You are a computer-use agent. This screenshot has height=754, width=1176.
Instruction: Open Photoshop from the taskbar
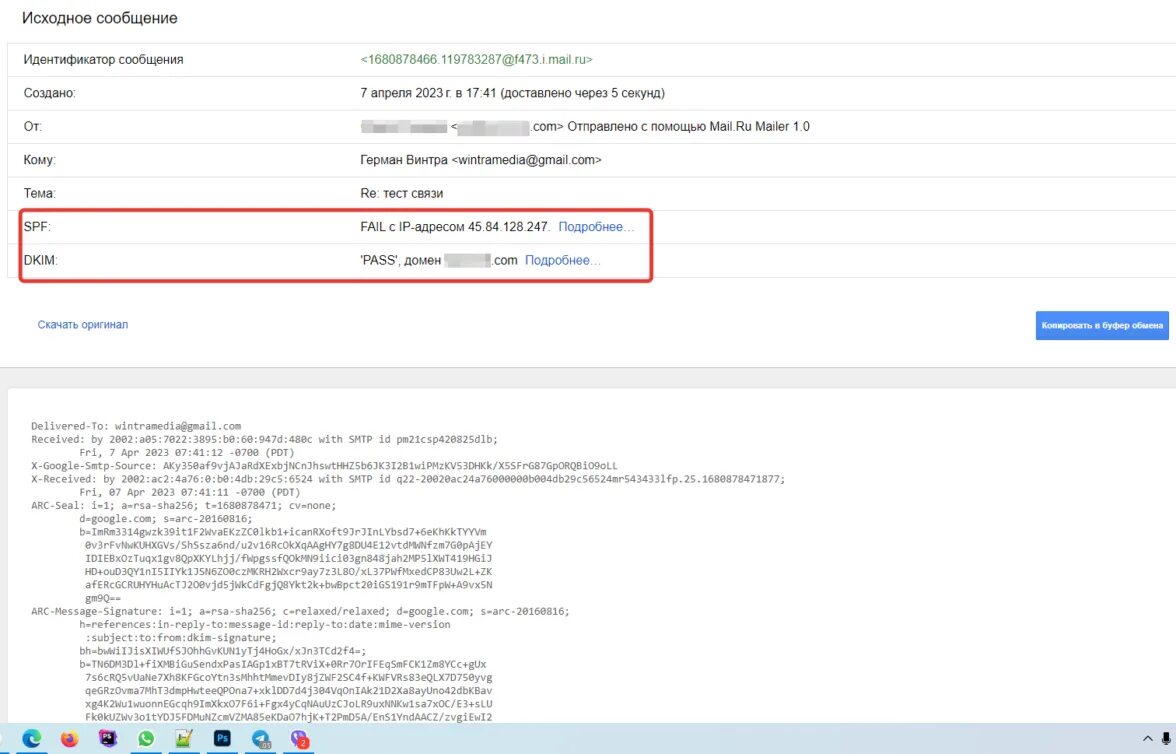[222, 739]
